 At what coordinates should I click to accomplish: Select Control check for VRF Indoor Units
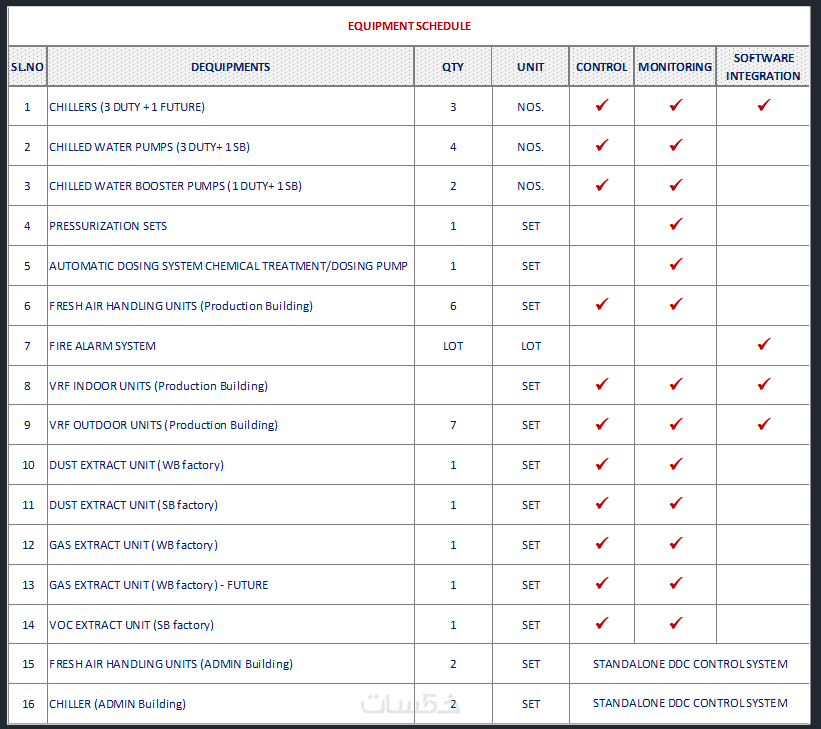[601, 384]
